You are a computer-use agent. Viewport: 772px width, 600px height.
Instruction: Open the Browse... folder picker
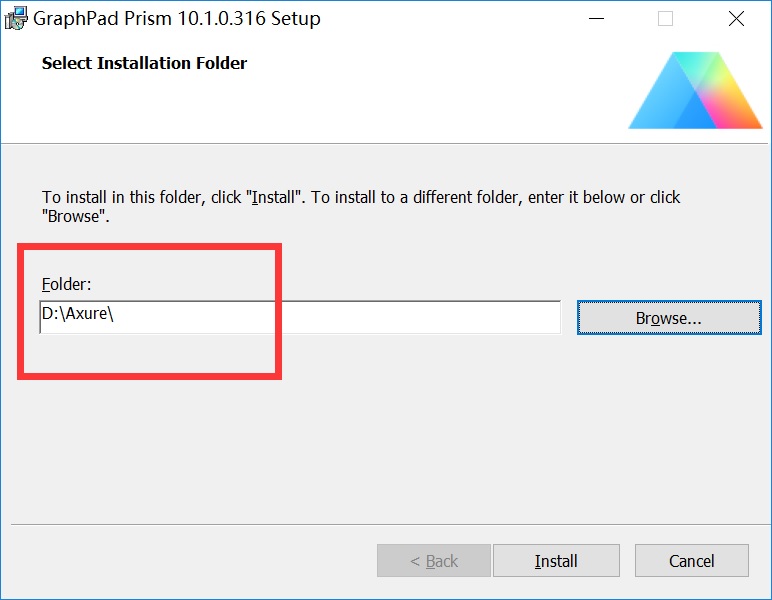[x=669, y=317]
